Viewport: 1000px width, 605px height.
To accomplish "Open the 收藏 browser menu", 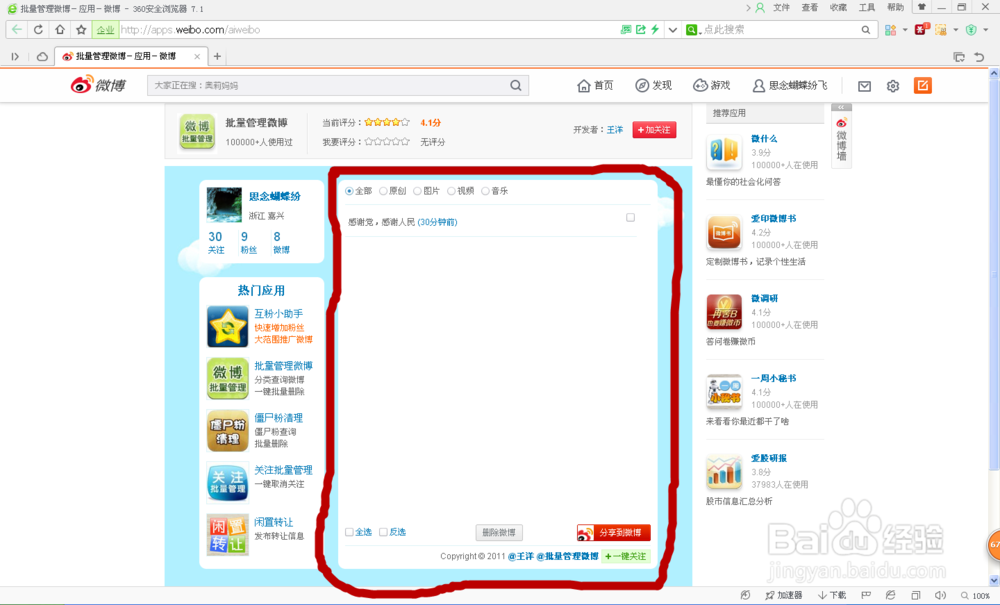I will [839, 8].
